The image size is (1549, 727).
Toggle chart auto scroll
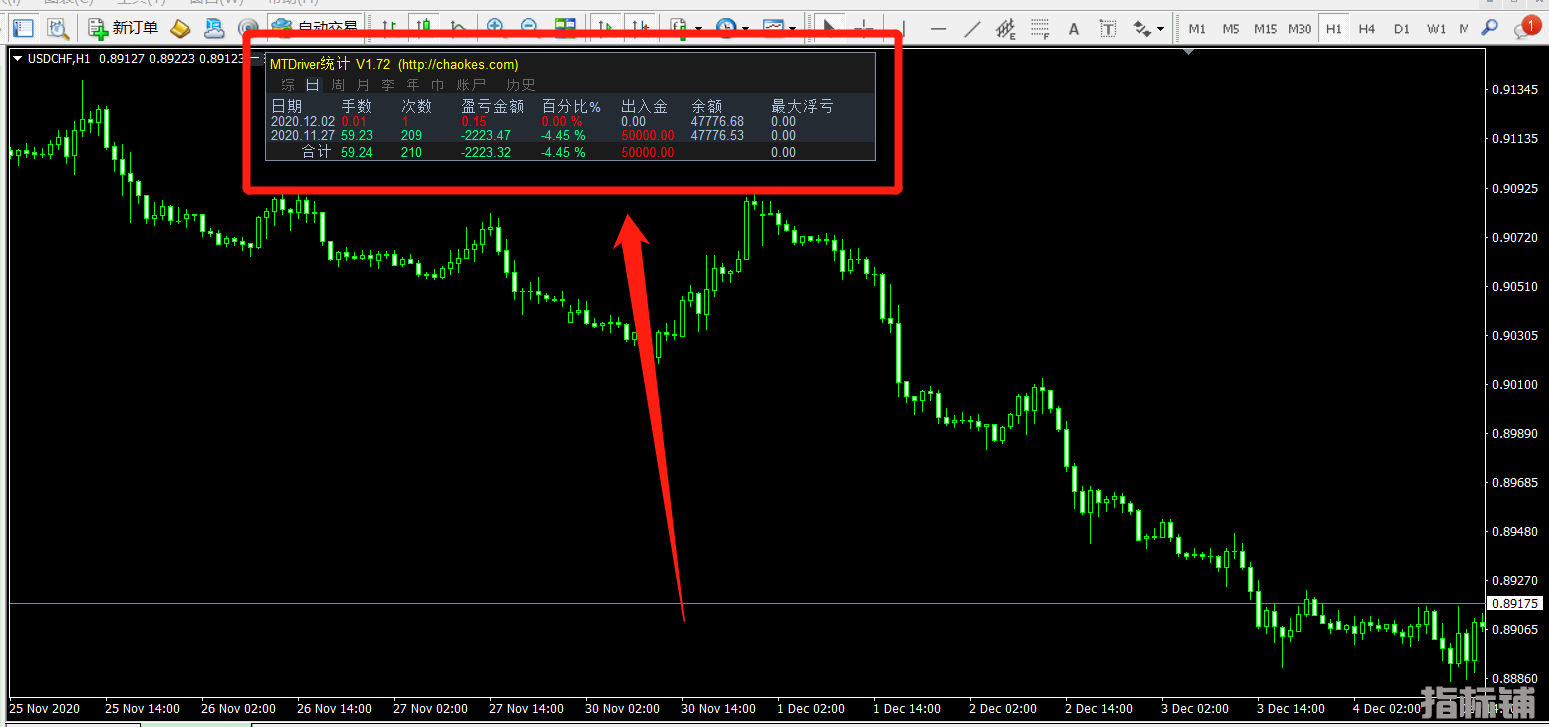604,28
